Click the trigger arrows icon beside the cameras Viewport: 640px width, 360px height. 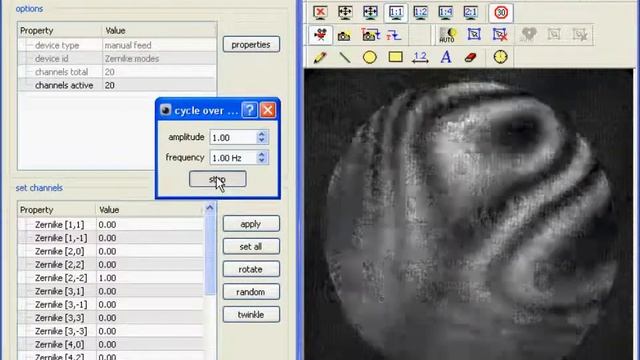[x=394, y=35]
